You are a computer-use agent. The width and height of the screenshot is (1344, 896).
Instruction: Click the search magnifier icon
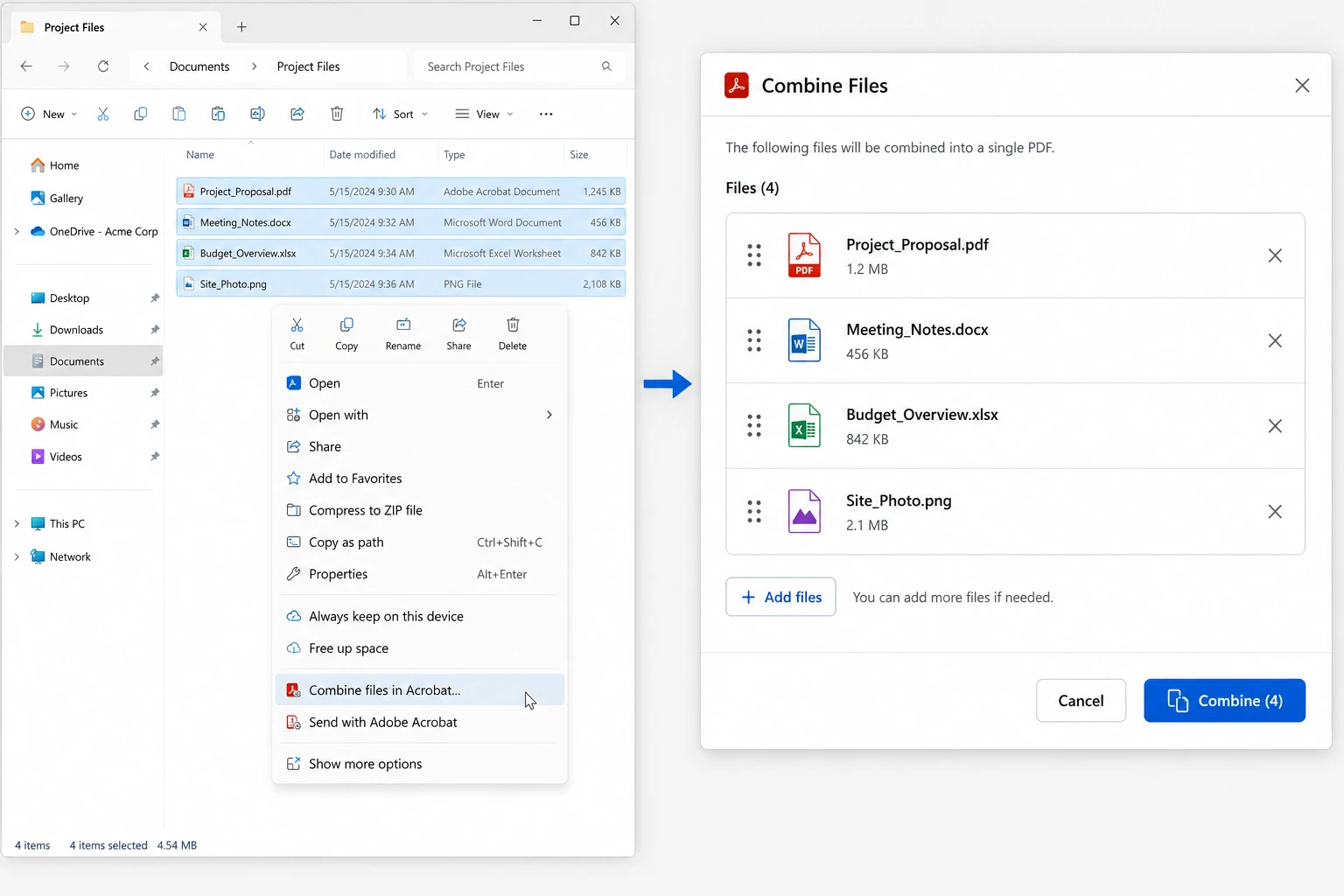coord(606,66)
